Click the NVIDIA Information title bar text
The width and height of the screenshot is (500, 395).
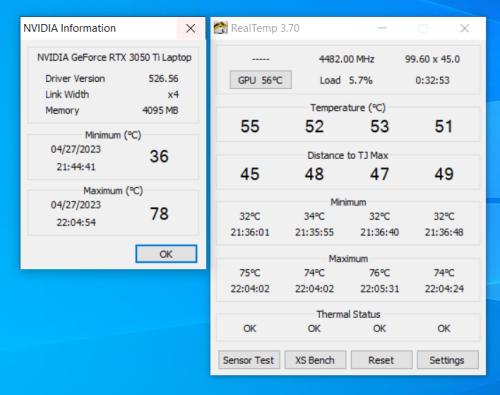tap(70, 28)
